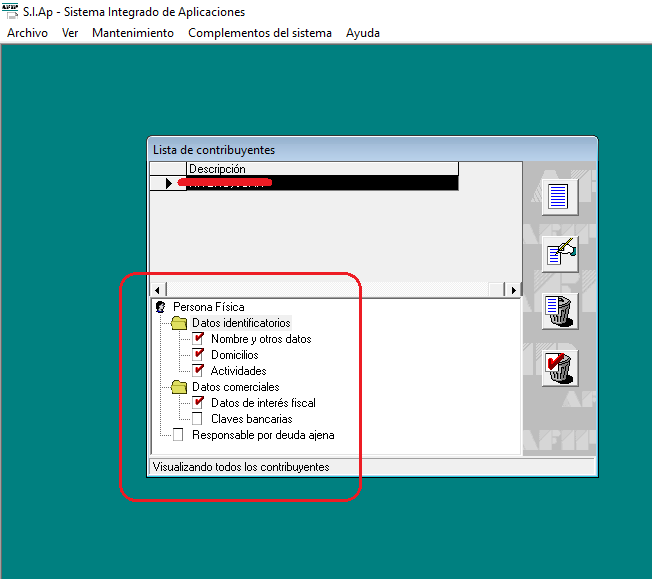The width and height of the screenshot is (652, 579).
Task: Click the new taxpayer document icon
Action: (x=557, y=194)
